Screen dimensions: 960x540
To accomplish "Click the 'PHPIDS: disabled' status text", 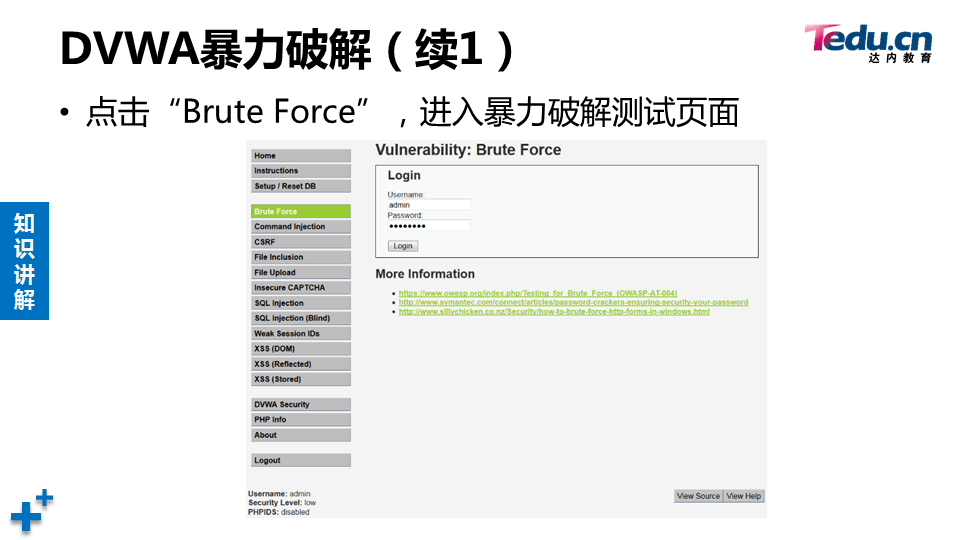I will pos(279,512).
